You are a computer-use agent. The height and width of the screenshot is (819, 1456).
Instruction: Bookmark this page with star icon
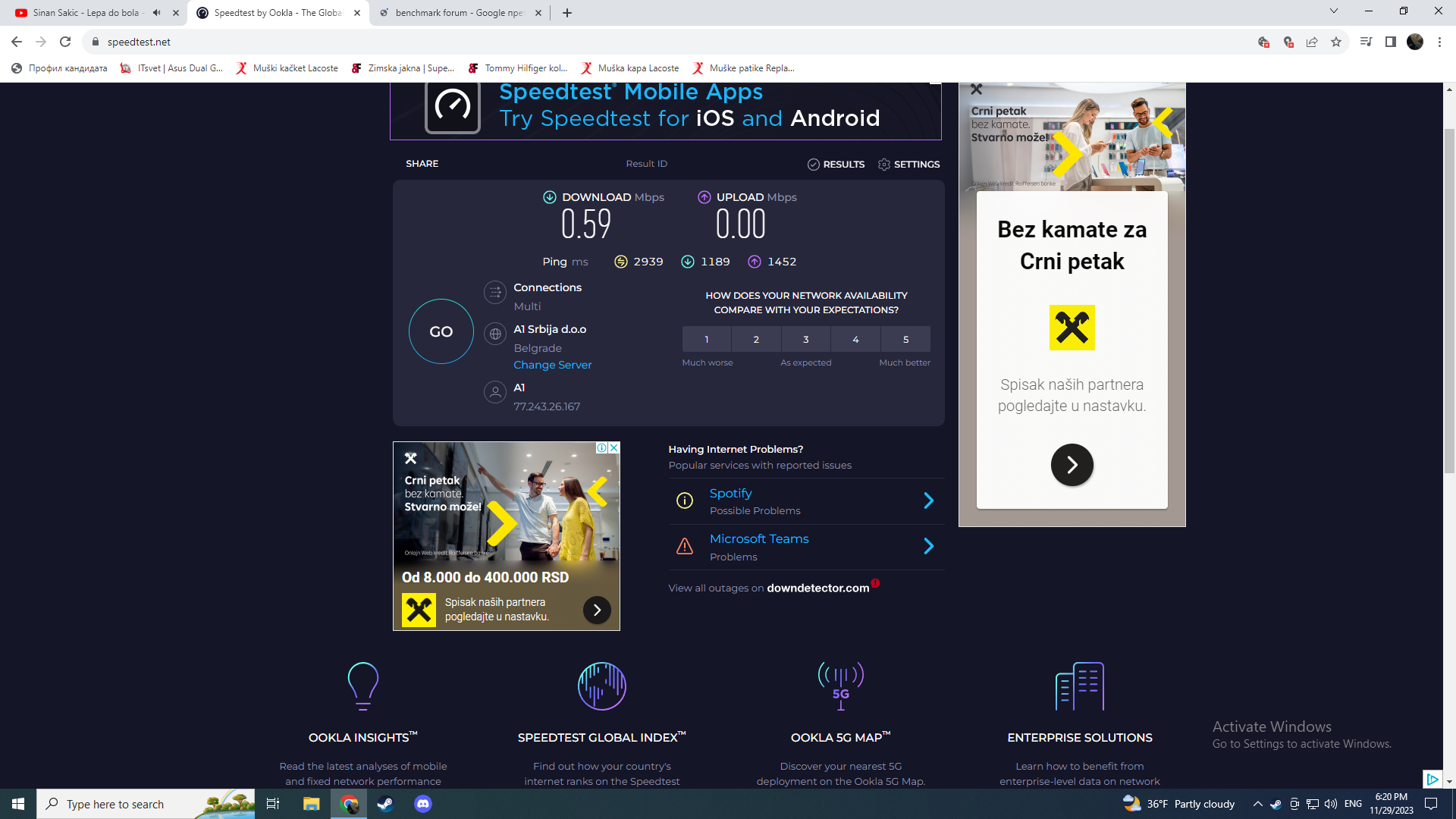point(1336,42)
